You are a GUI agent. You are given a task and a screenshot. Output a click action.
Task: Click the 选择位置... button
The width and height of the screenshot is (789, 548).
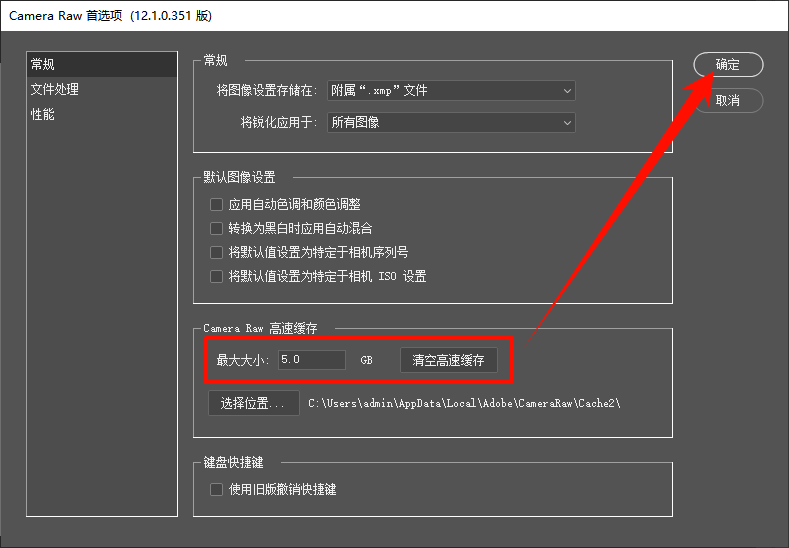pos(254,403)
